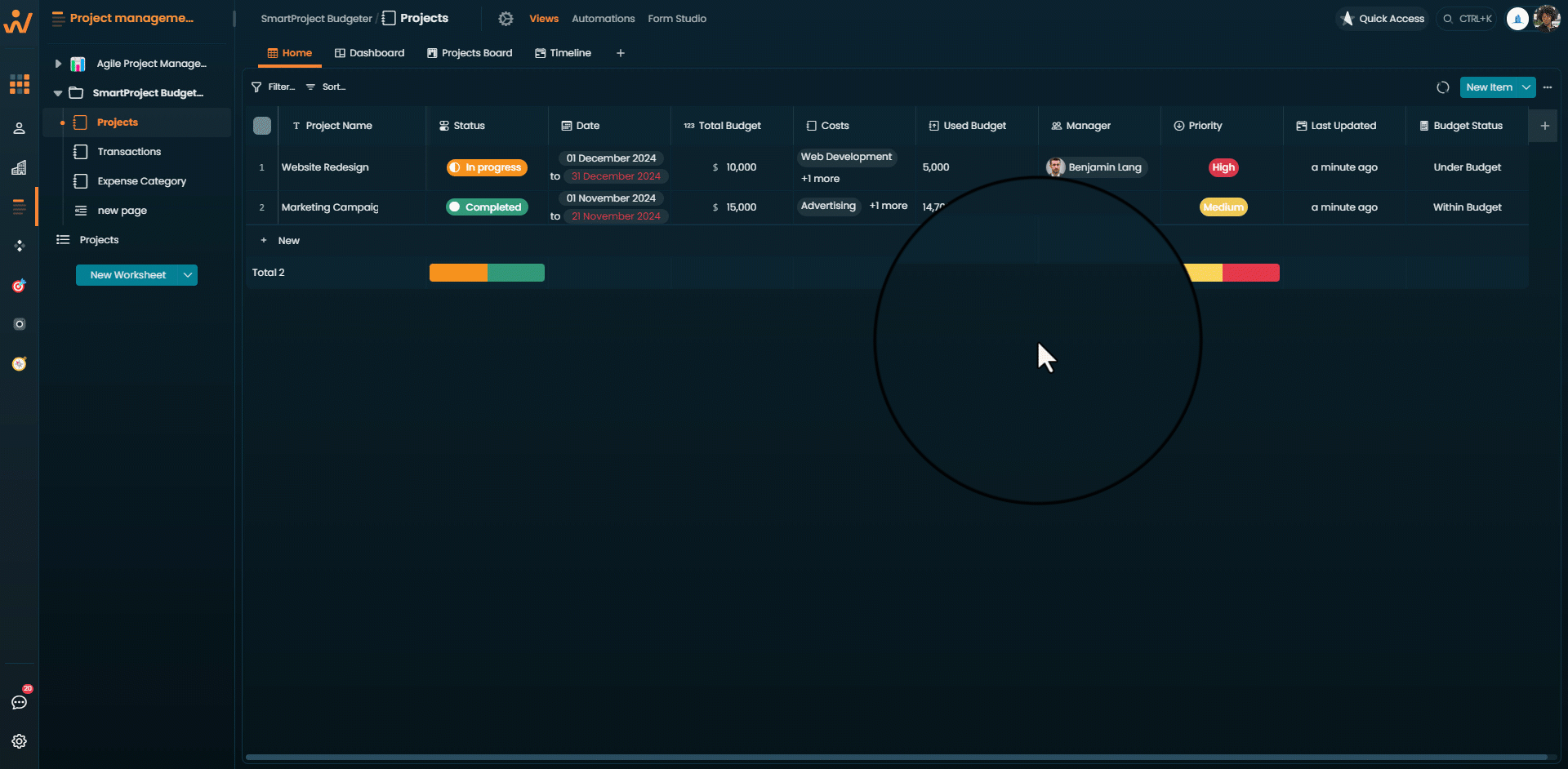The width and height of the screenshot is (1568, 769).
Task: Open Form Studio
Action: click(x=677, y=19)
